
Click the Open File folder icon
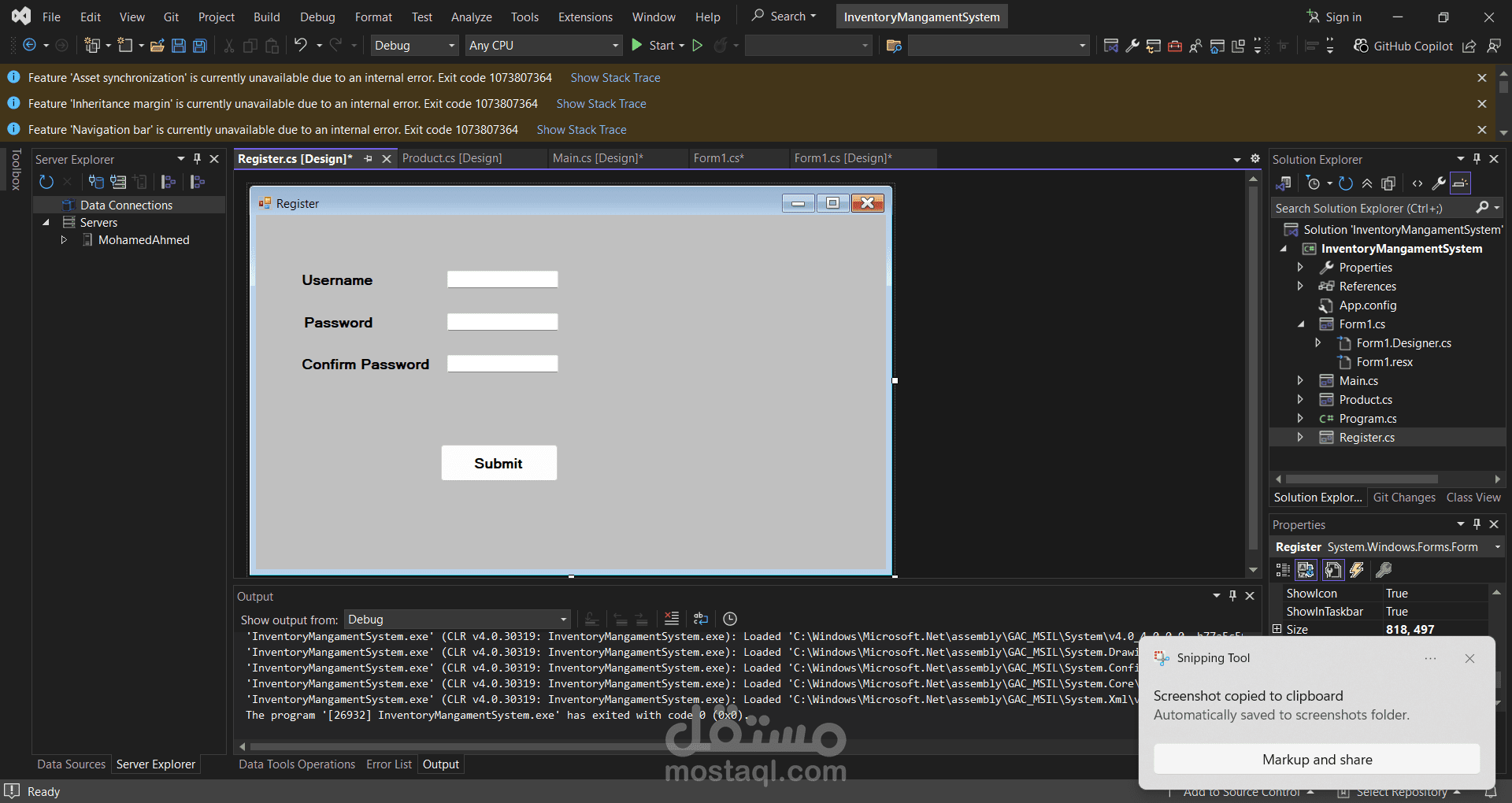(x=157, y=46)
